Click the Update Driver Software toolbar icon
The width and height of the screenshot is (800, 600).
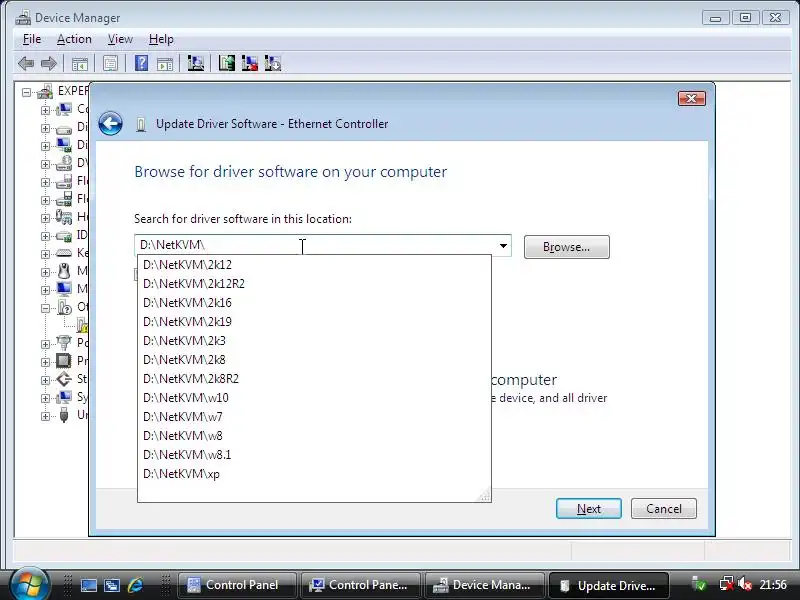227,63
